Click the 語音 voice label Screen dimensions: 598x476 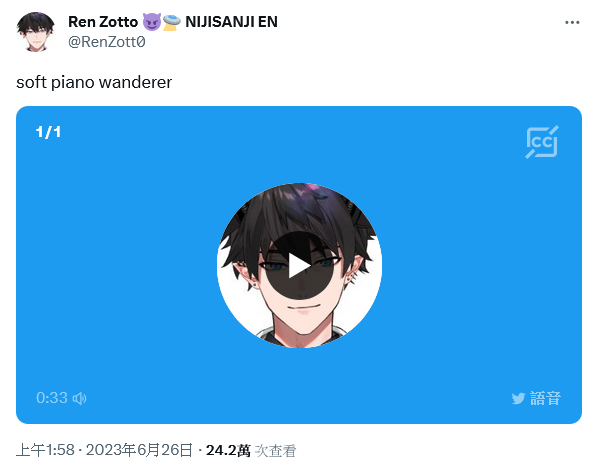(x=545, y=398)
